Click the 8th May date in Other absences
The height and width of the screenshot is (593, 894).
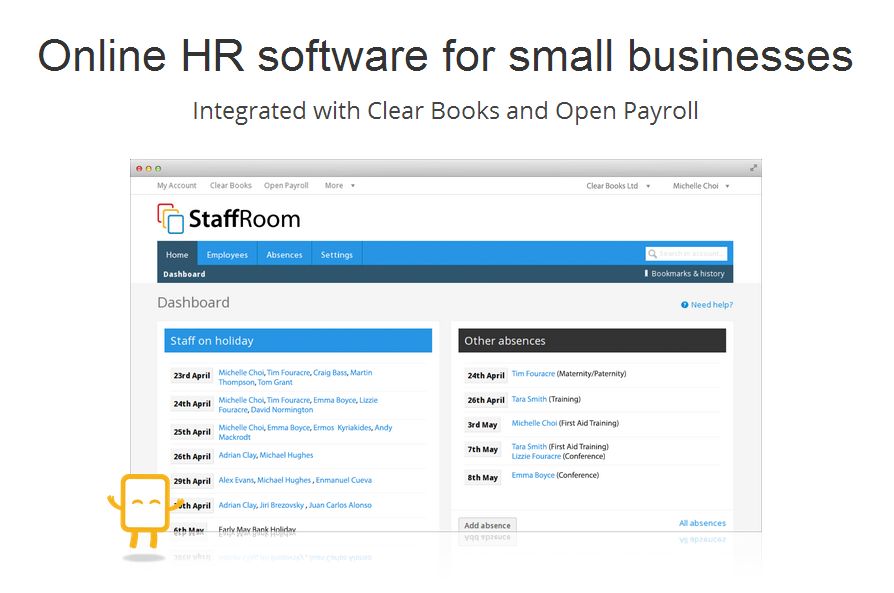[482, 478]
